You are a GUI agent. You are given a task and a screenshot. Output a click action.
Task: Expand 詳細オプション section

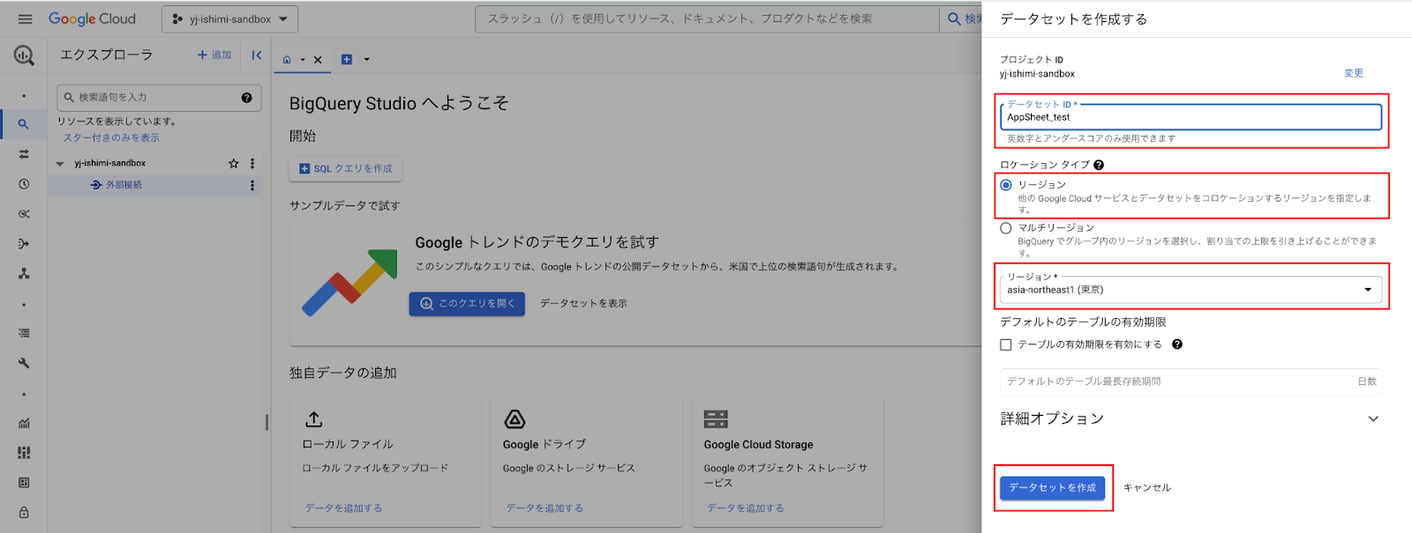(x=1190, y=418)
